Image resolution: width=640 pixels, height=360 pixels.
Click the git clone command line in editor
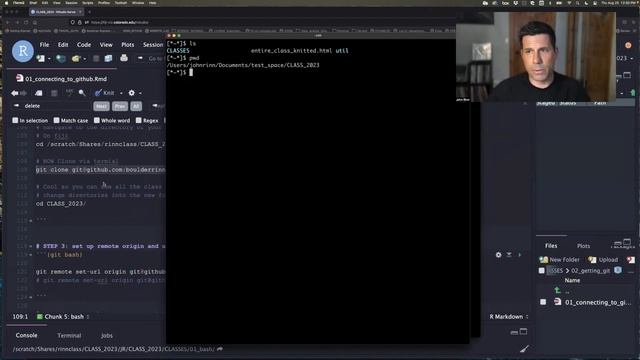(100, 170)
